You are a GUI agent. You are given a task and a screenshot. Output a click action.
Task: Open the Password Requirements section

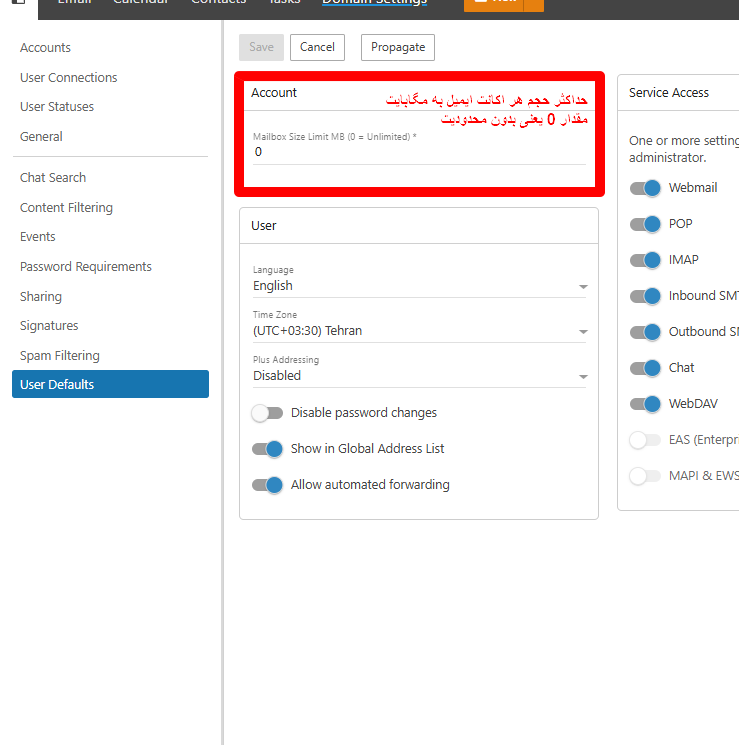click(x=86, y=267)
